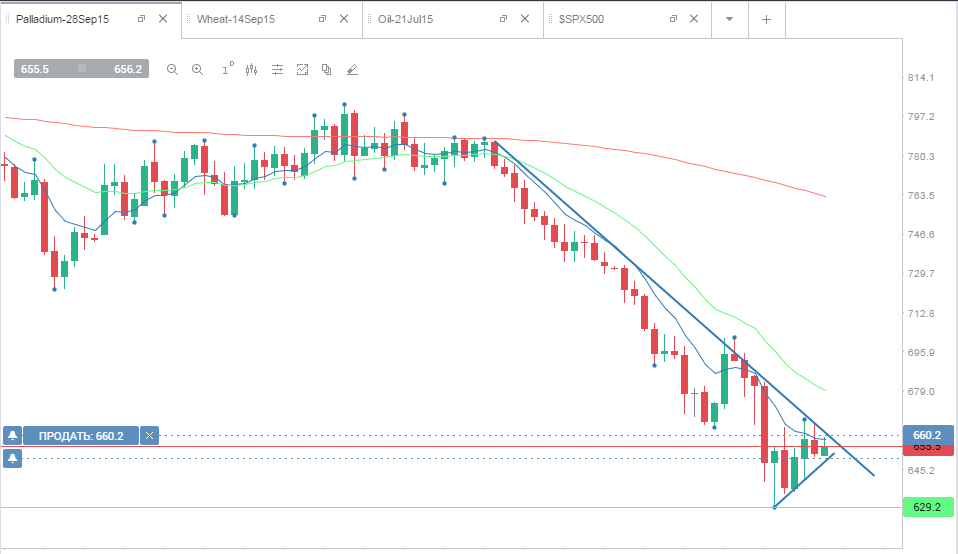Open the 1D timeframe selector
This screenshot has height=554, width=958.
[x=227, y=69]
